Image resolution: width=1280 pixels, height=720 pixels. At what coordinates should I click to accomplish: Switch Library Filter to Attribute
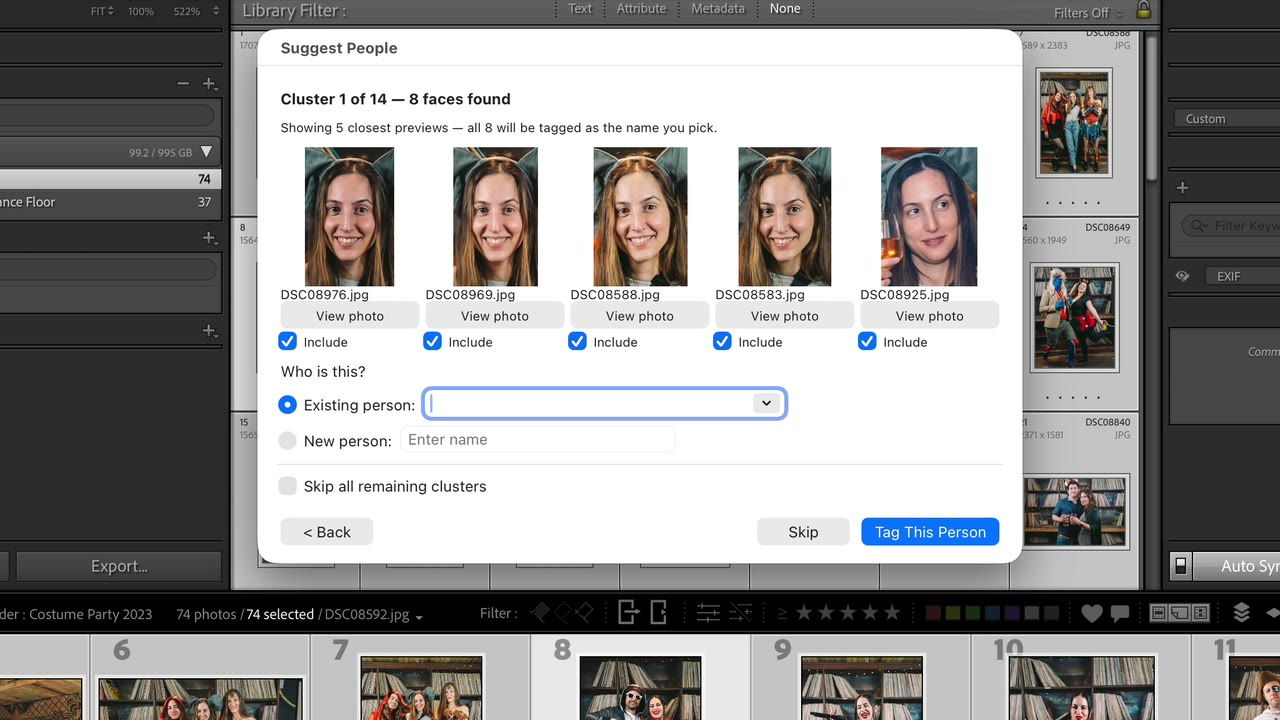[641, 8]
